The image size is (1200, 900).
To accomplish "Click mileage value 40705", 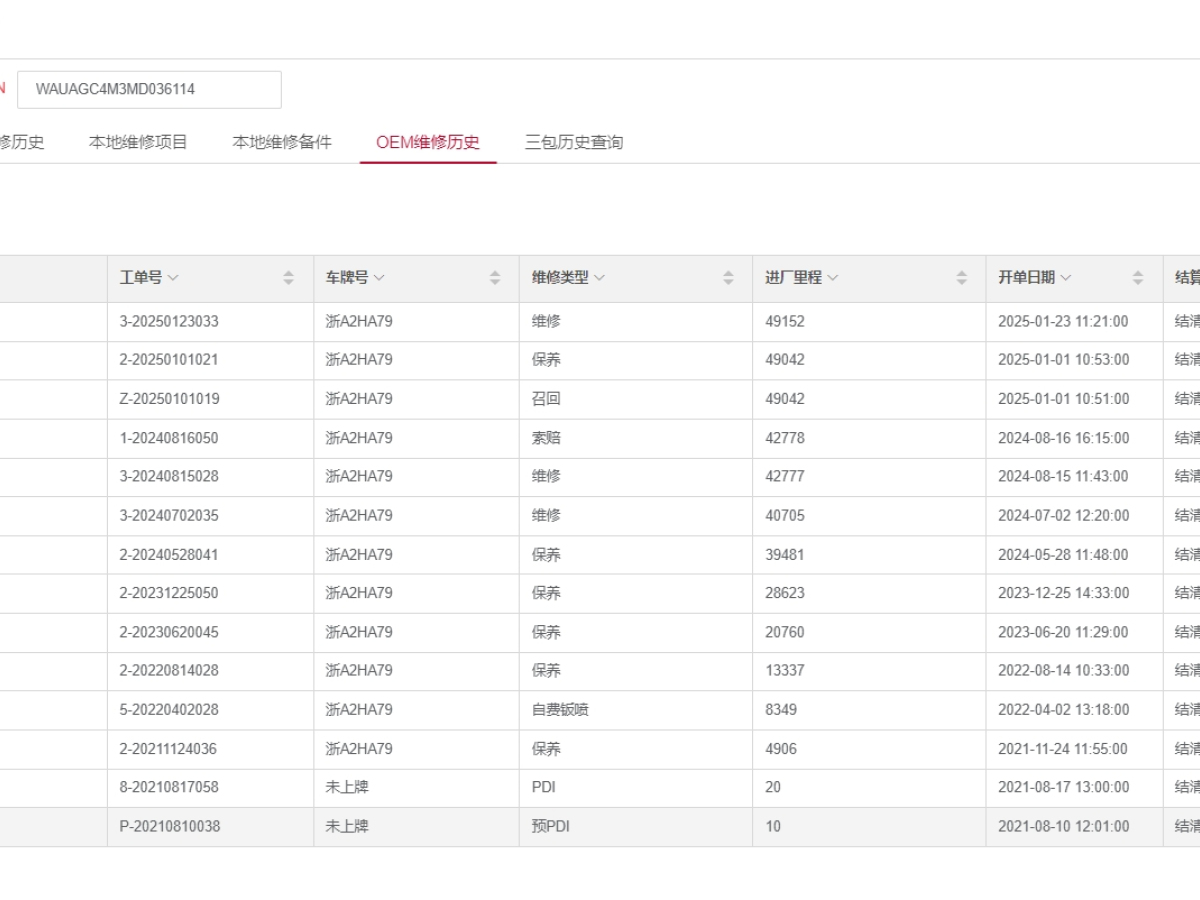I will point(785,515).
